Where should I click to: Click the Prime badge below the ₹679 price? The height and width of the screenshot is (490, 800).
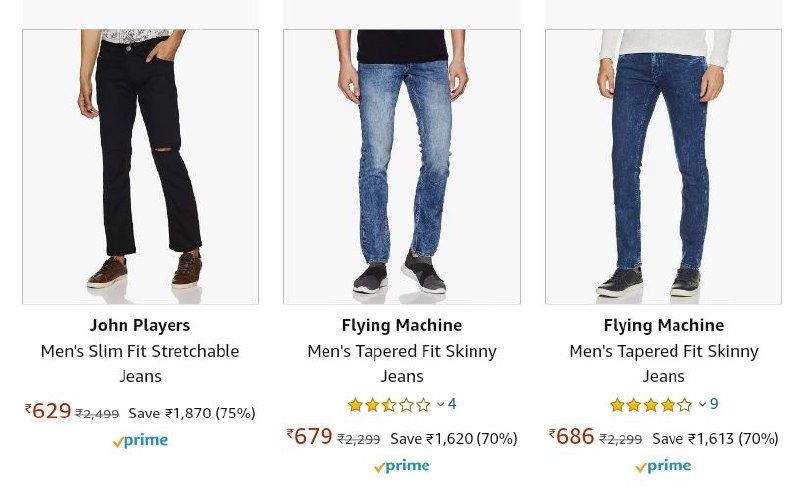pos(401,466)
